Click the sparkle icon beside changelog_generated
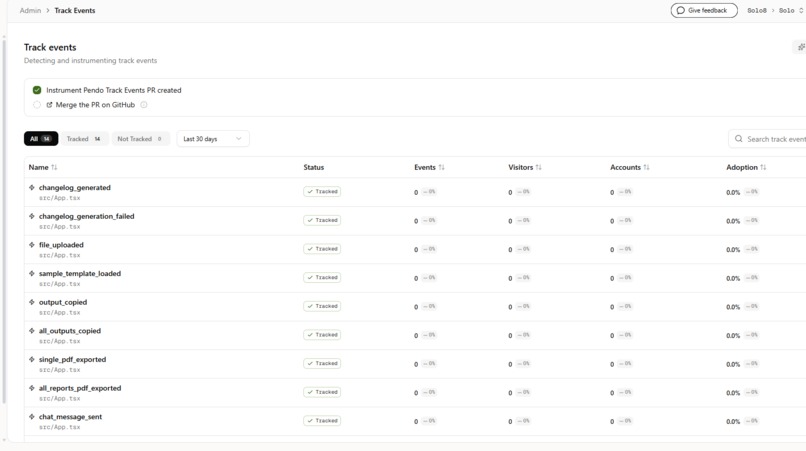Viewport: 806px width, 451px height. point(32,188)
